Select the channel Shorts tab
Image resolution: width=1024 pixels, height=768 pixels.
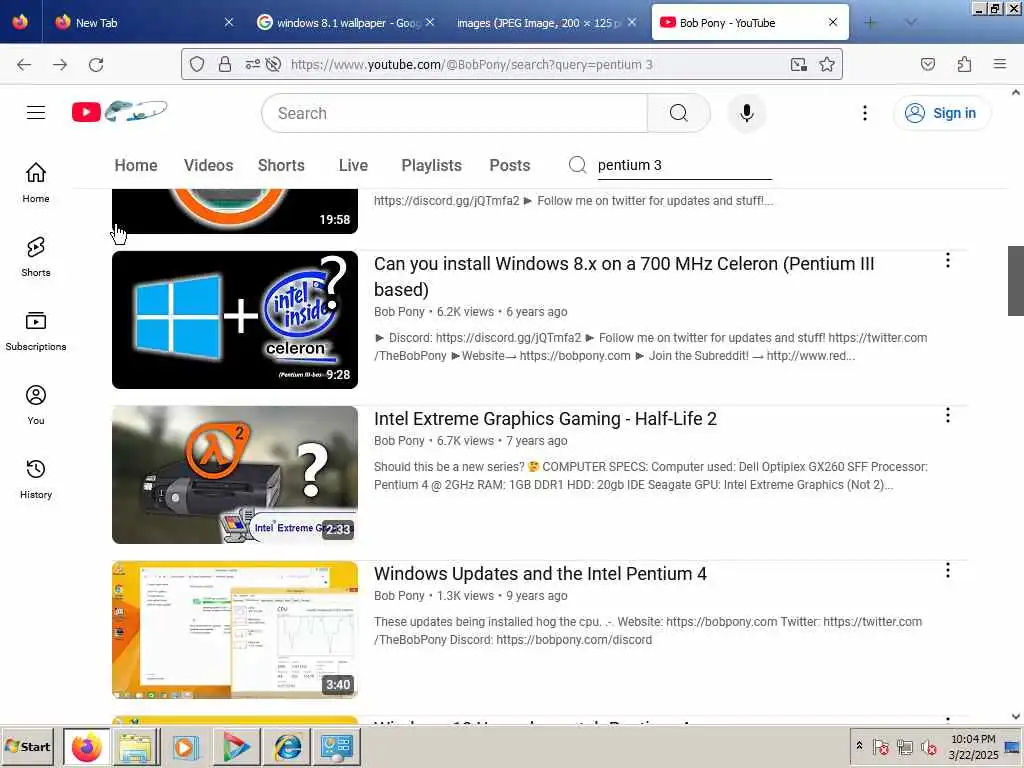click(x=281, y=165)
